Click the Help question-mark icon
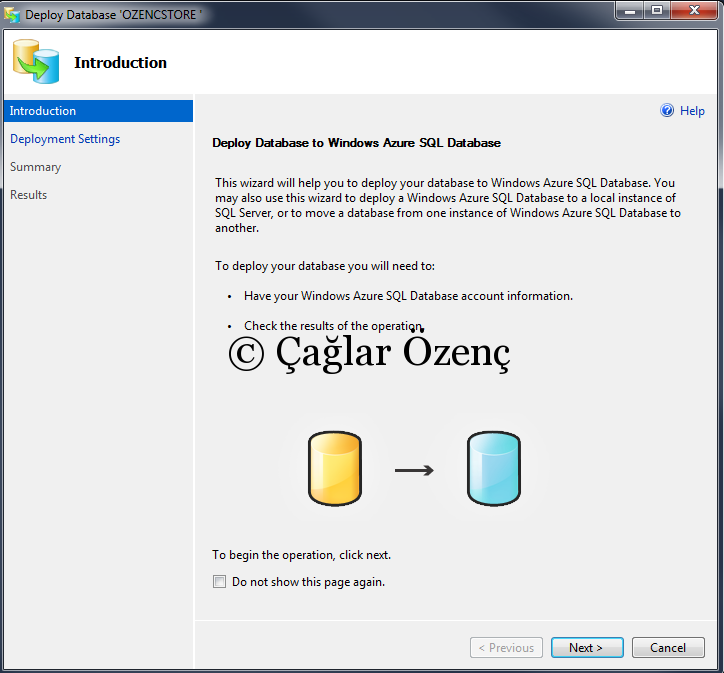Screen dimensions: 724x673 667,110
